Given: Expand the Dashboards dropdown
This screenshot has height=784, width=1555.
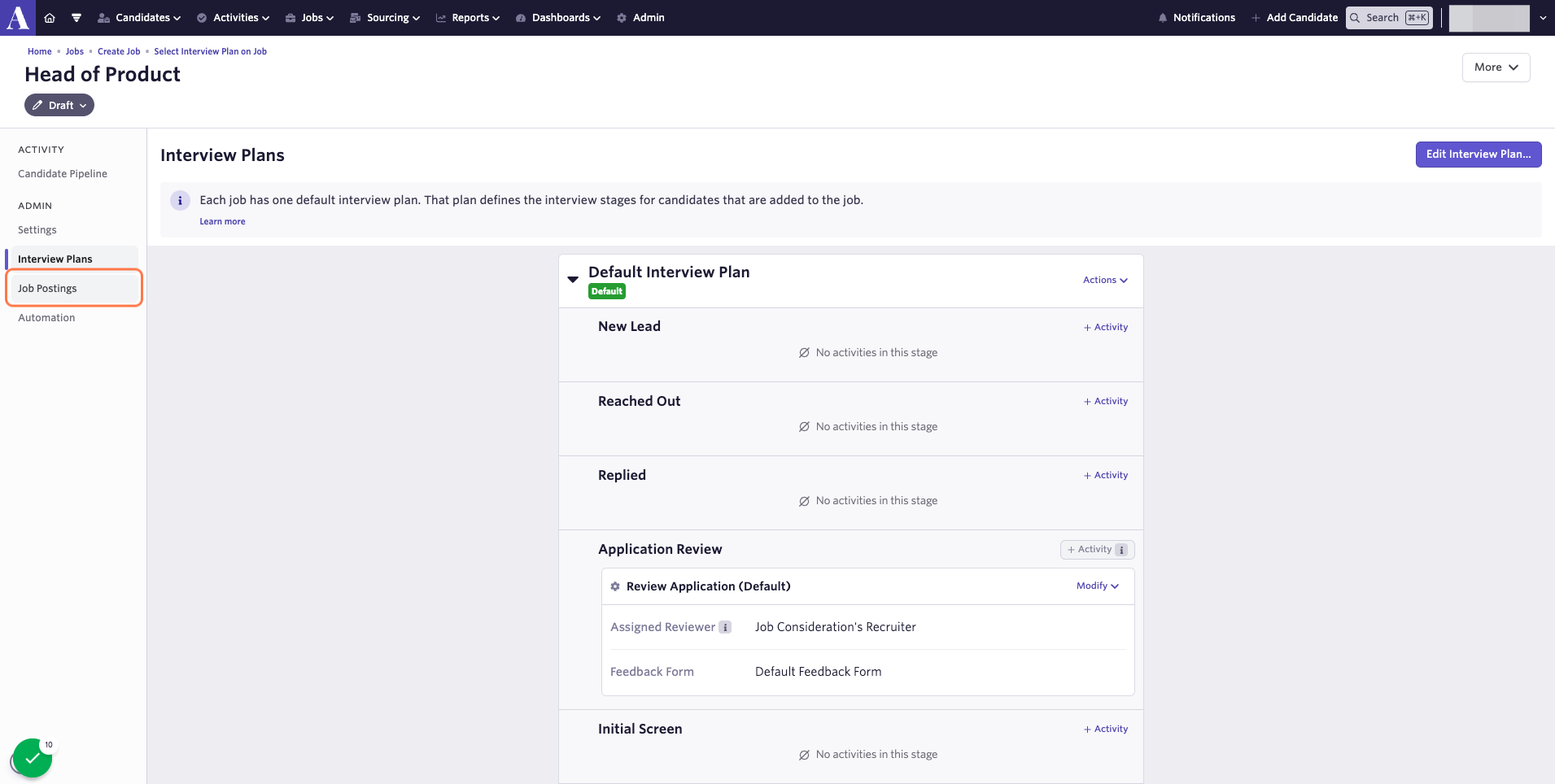Looking at the screenshot, I should click(x=558, y=18).
